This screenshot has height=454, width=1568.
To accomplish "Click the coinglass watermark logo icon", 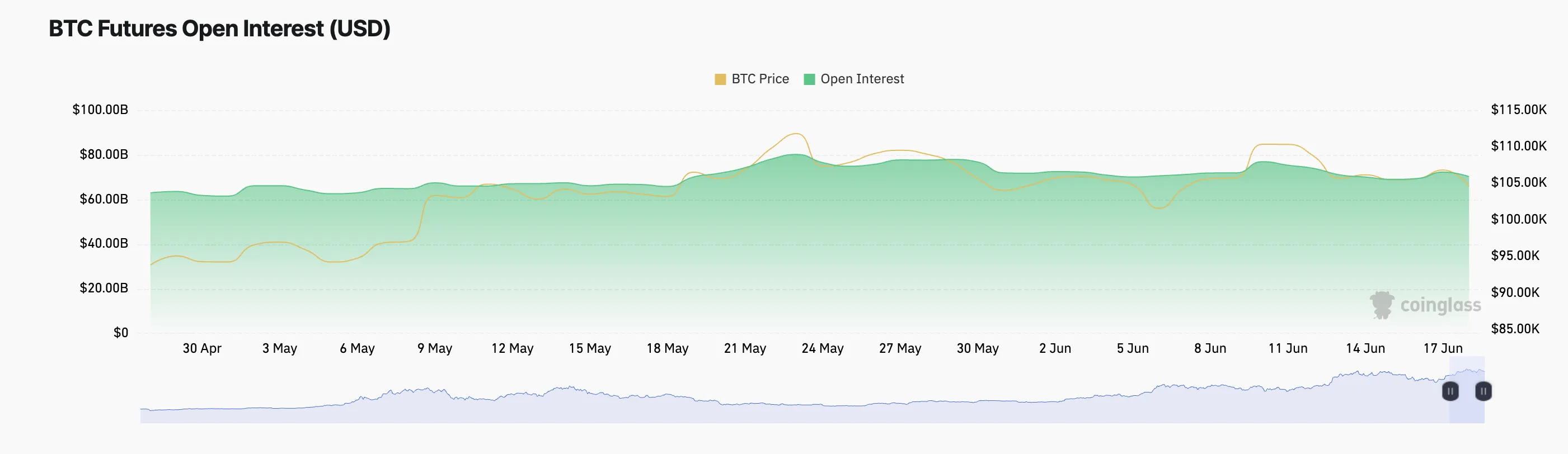I will pos(1382,305).
